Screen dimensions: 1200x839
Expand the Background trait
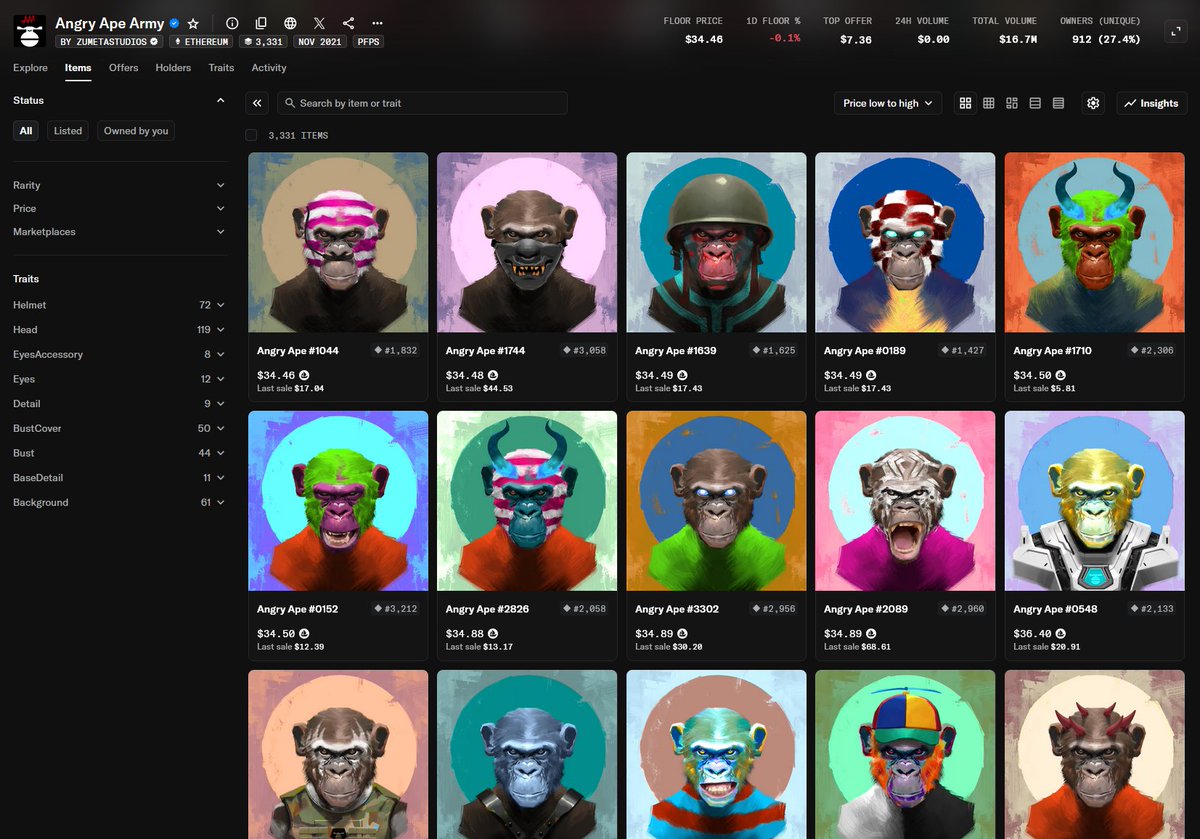tap(120, 502)
